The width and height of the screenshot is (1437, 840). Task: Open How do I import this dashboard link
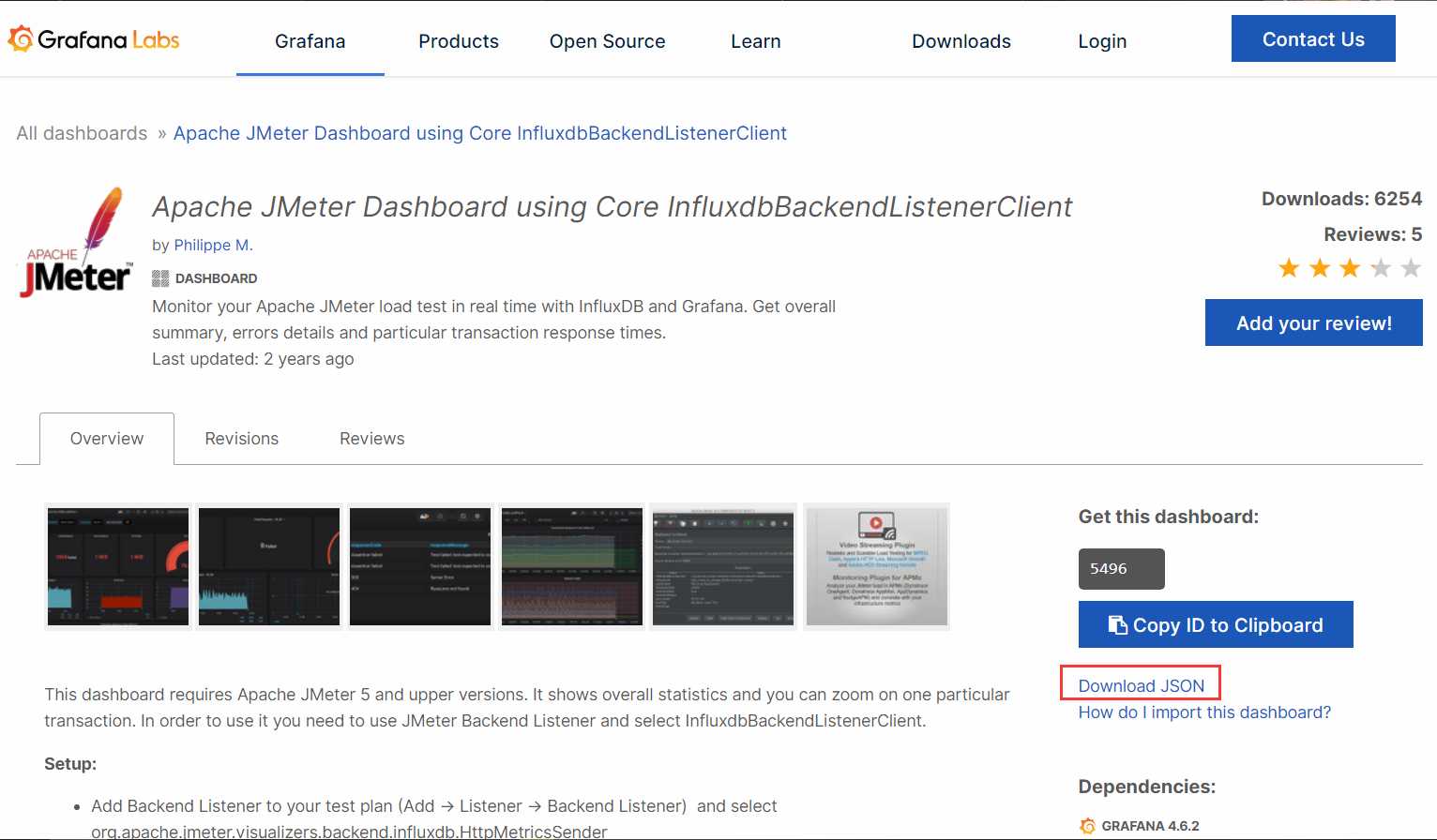tap(1204, 712)
